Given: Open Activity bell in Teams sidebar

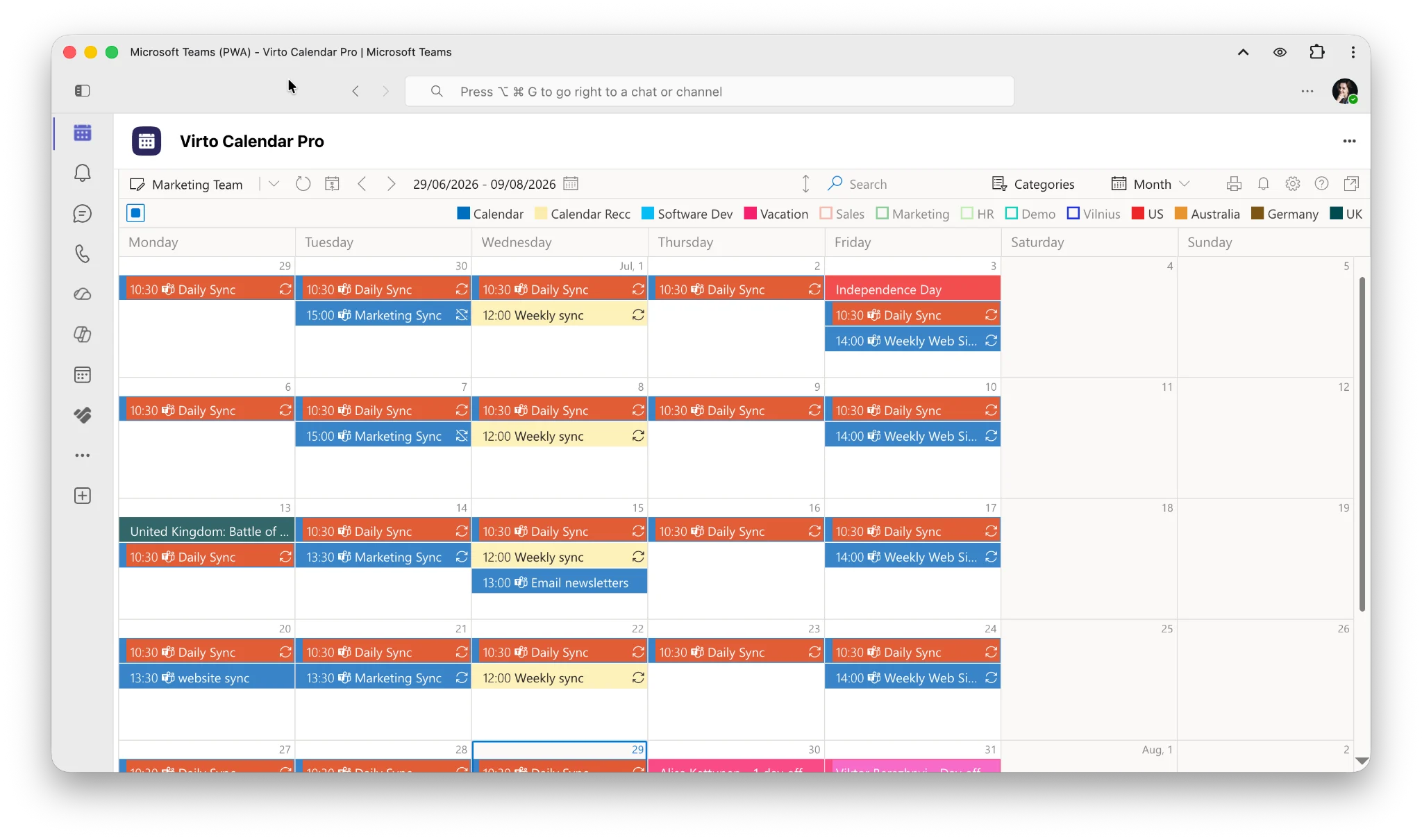Looking at the screenshot, I should click(83, 173).
